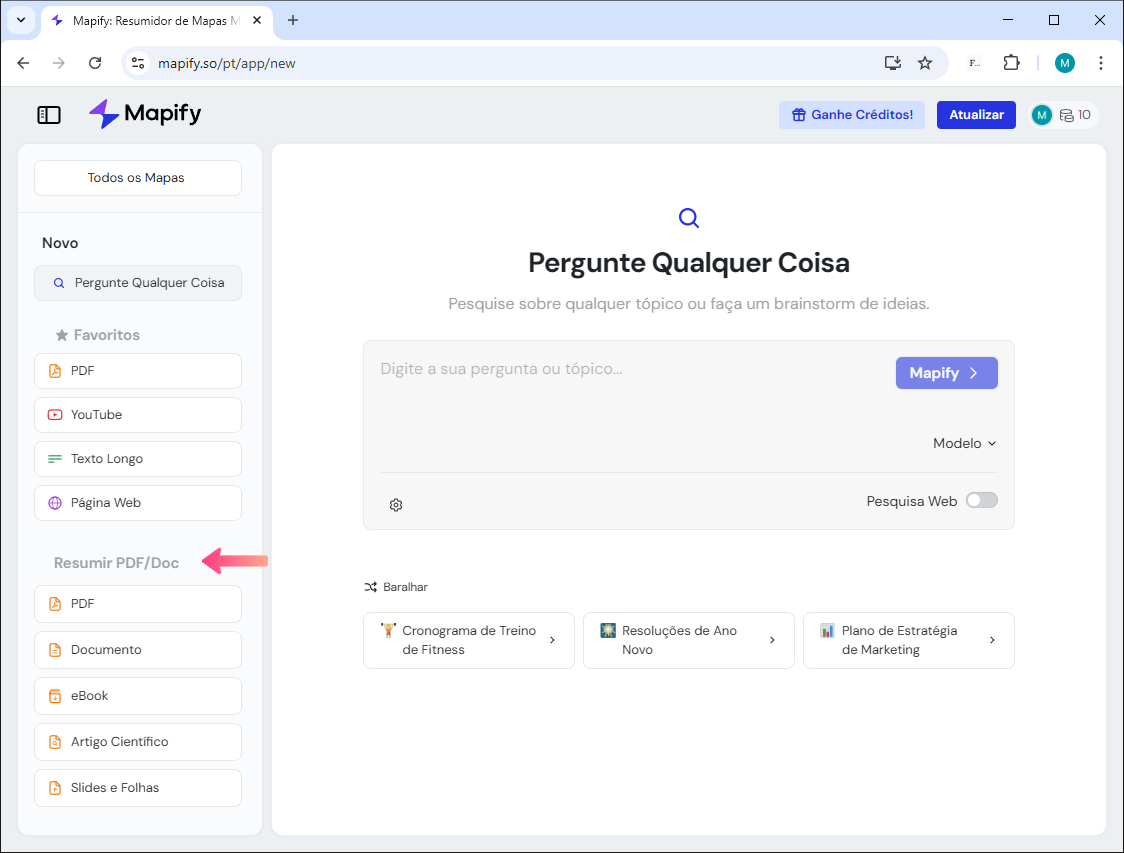
Task: Go back using the browser back arrow
Action: point(23,63)
